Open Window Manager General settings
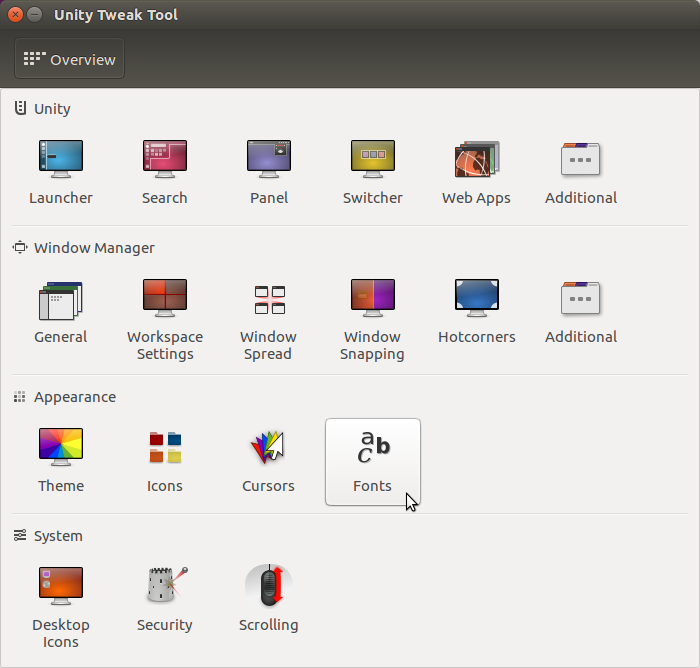Image resolution: width=700 pixels, height=668 pixels. tap(61, 319)
